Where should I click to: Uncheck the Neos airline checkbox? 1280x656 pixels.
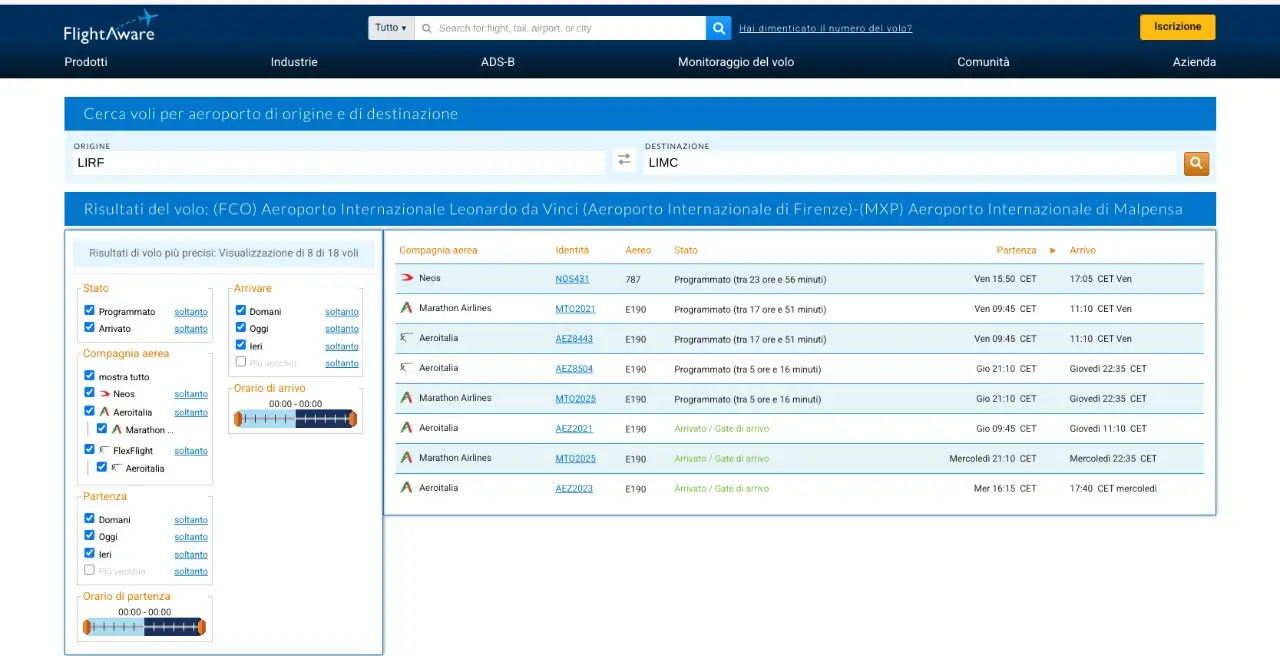click(90, 393)
